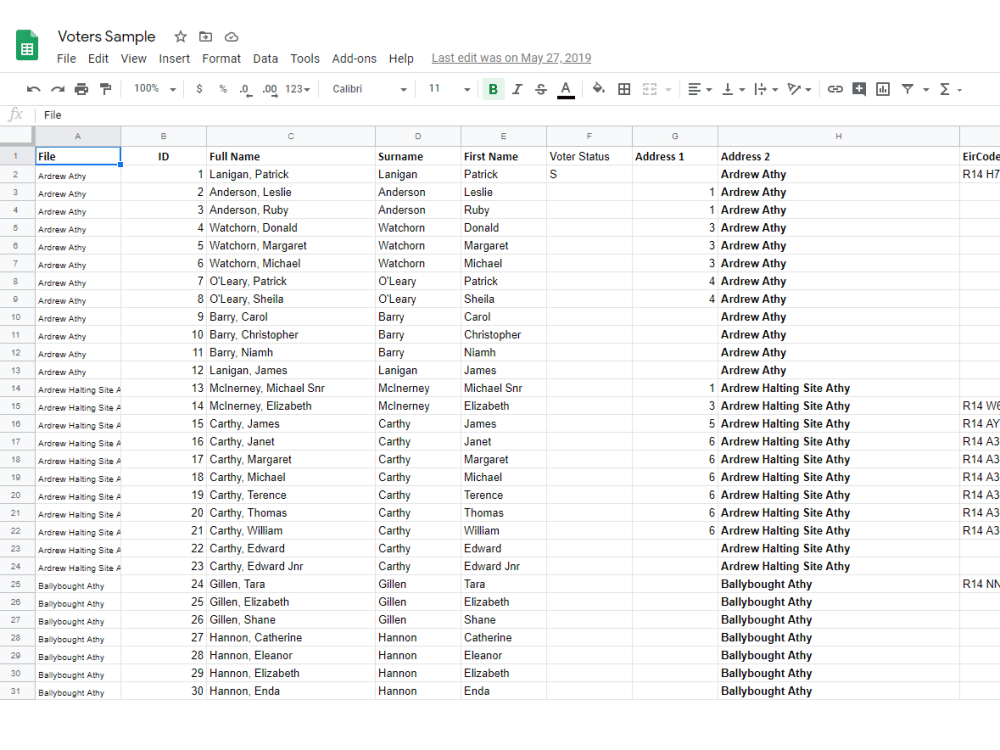1000x750 pixels.
Task: Insert a comment
Action: [x=859, y=89]
